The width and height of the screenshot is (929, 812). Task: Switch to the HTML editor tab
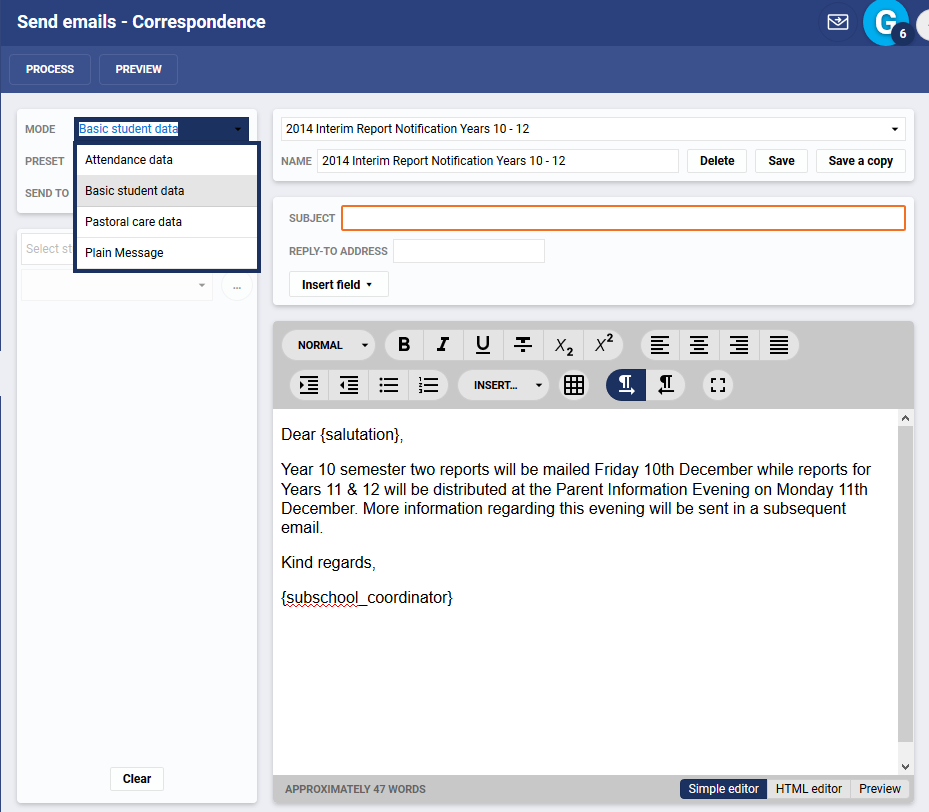click(x=808, y=789)
